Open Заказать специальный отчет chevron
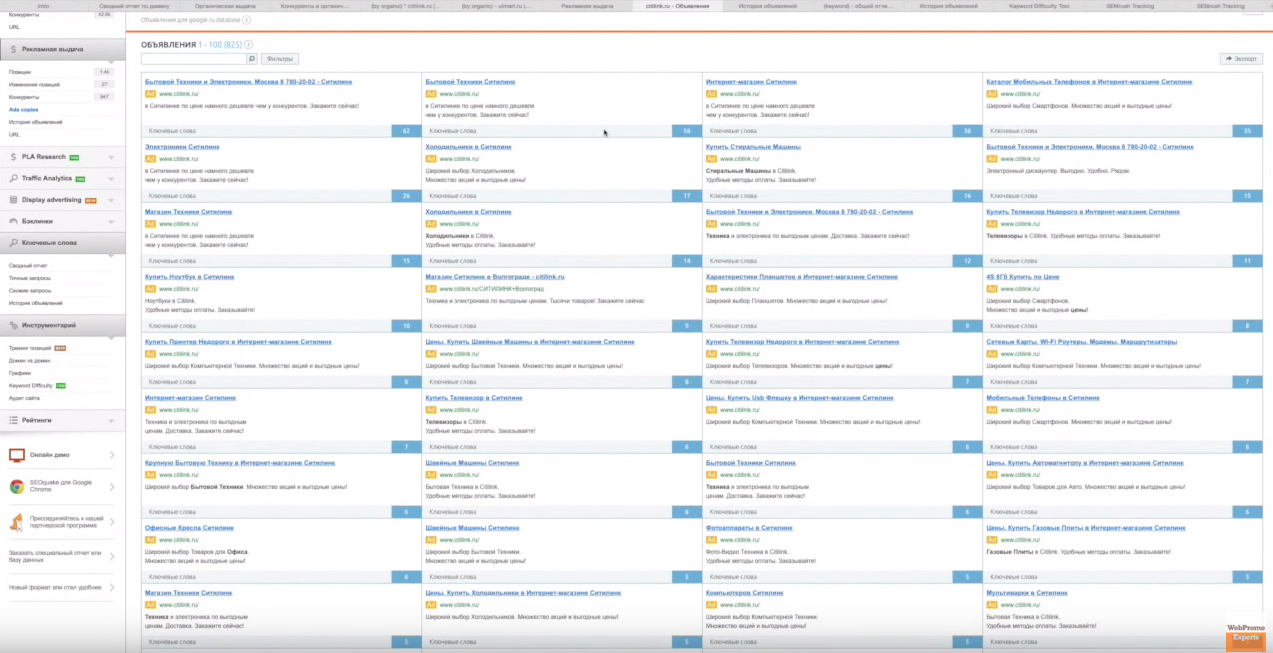The image size is (1273, 653). click(112, 556)
